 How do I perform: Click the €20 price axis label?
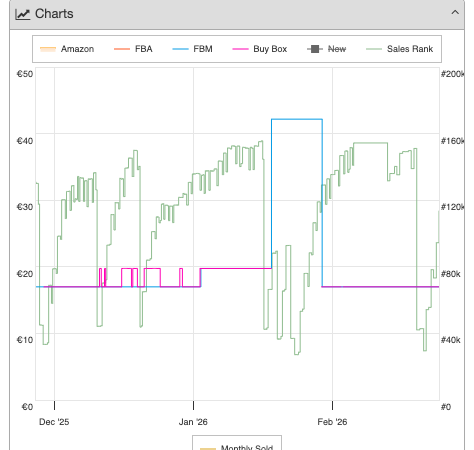click(25, 274)
